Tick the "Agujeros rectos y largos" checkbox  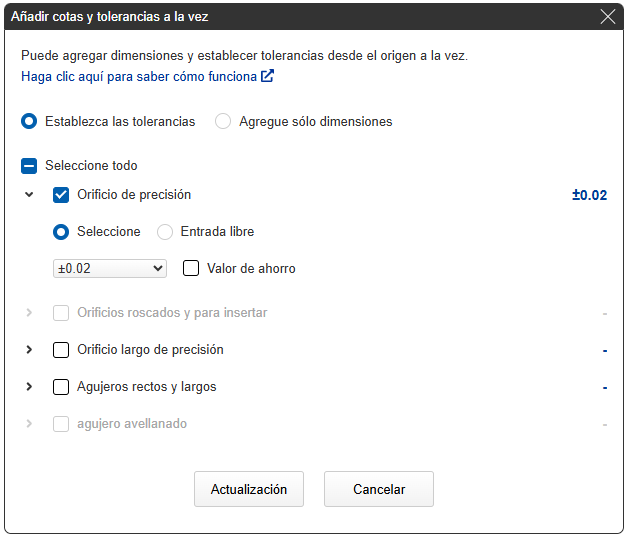pyautogui.click(x=61, y=387)
